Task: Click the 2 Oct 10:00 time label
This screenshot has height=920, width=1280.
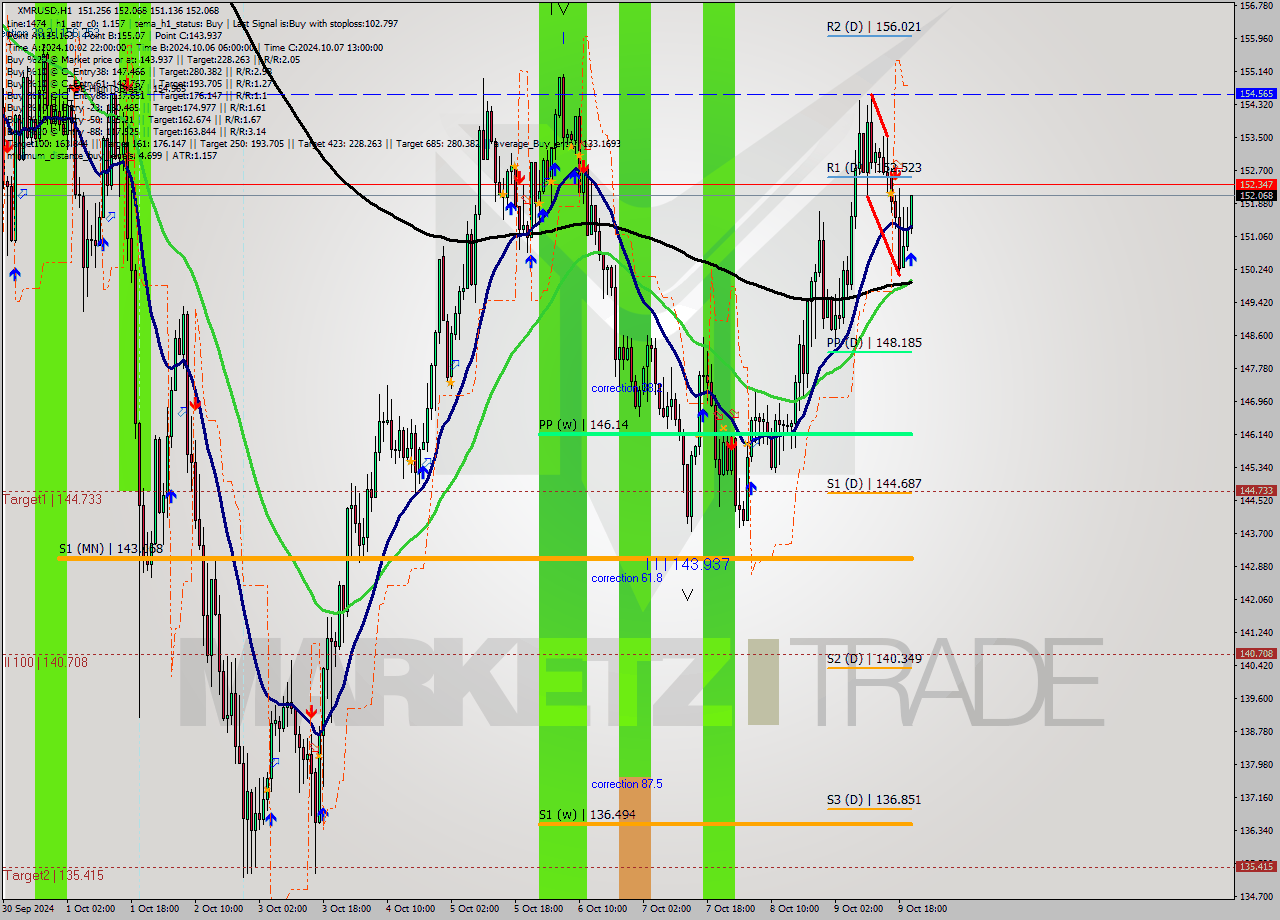Action: [218, 909]
